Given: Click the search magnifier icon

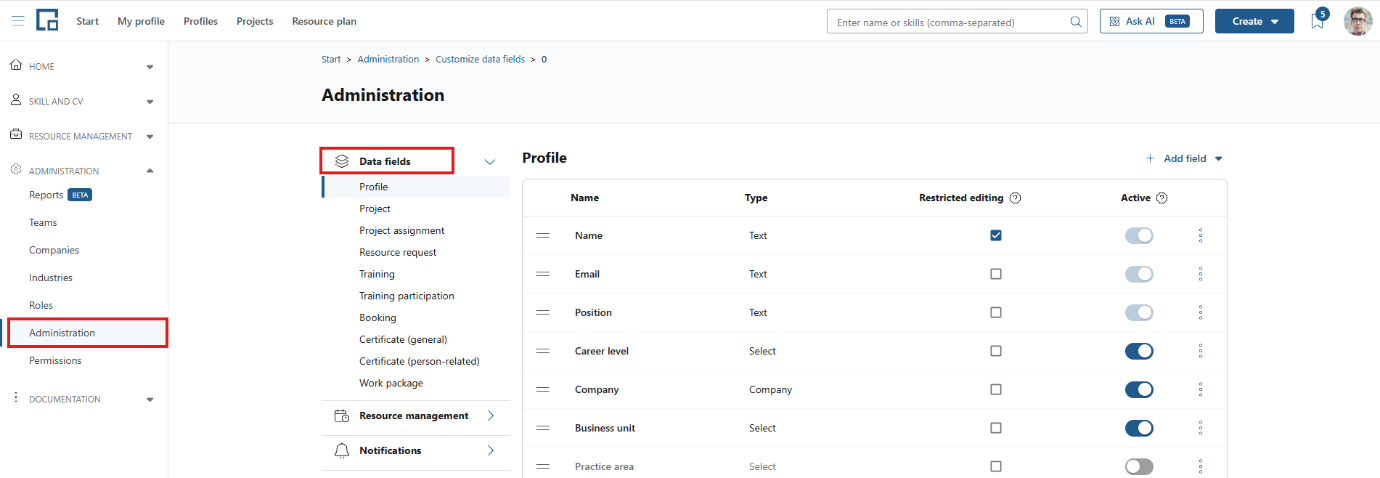Looking at the screenshot, I should click(1076, 21).
